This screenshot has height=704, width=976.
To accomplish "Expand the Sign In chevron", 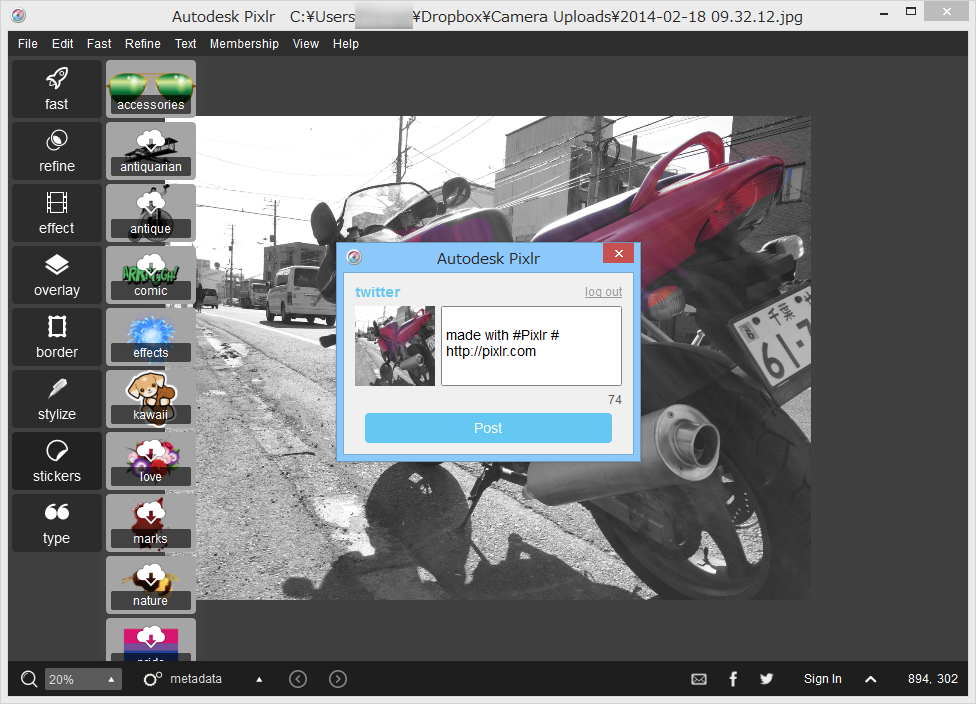I will pos(871,680).
